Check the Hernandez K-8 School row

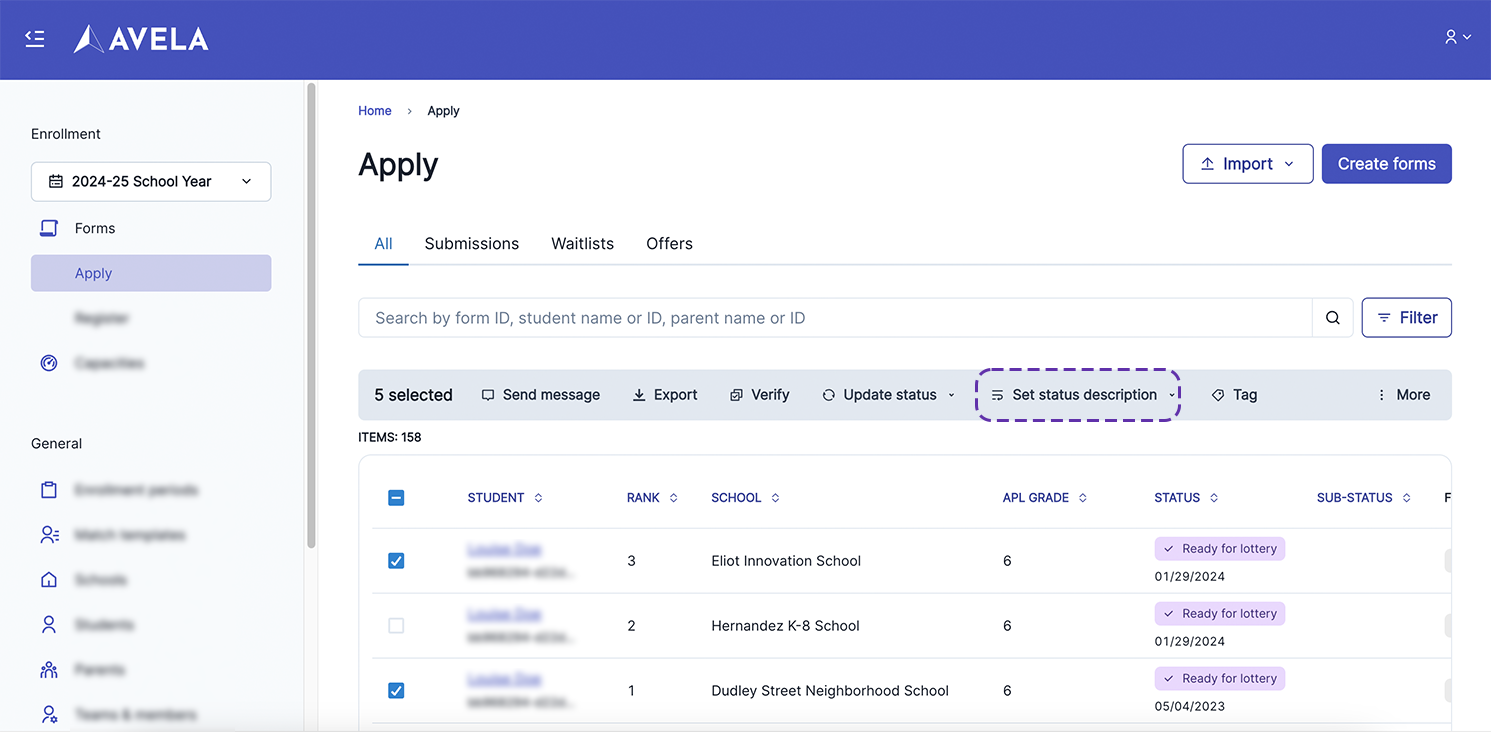(396, 626)
